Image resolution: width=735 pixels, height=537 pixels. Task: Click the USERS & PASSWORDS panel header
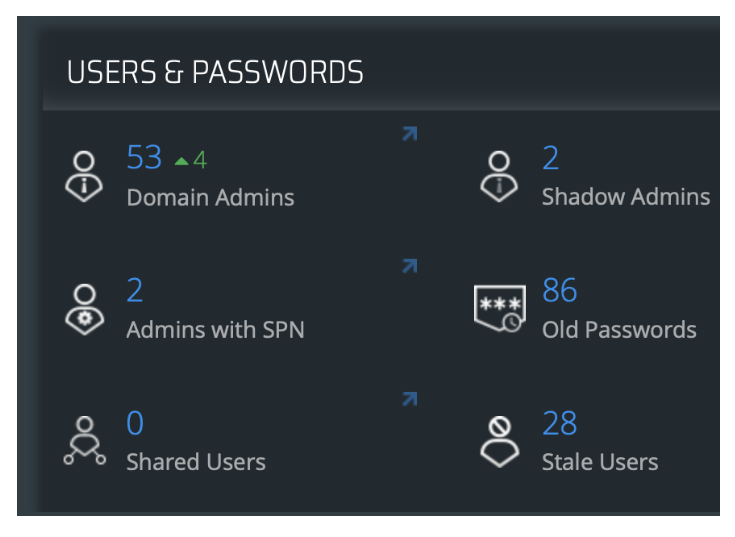(x=215, y=73)
